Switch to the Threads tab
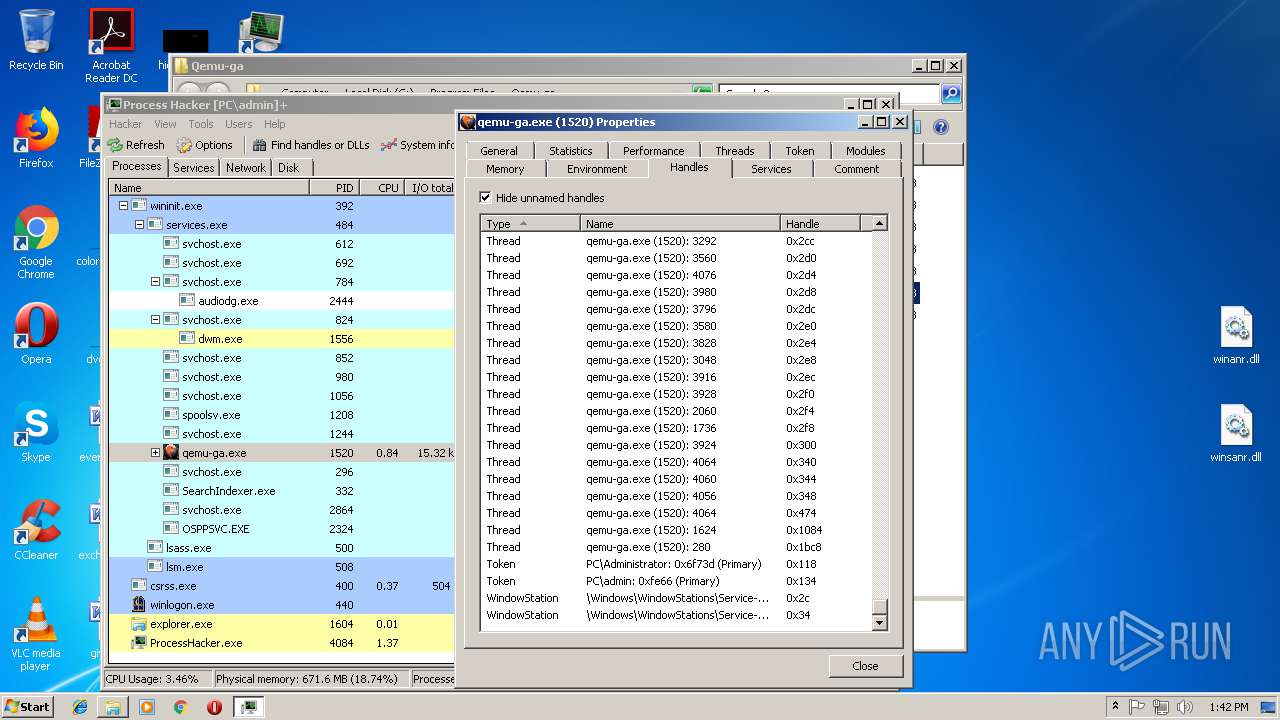 [x=734, y=151]
